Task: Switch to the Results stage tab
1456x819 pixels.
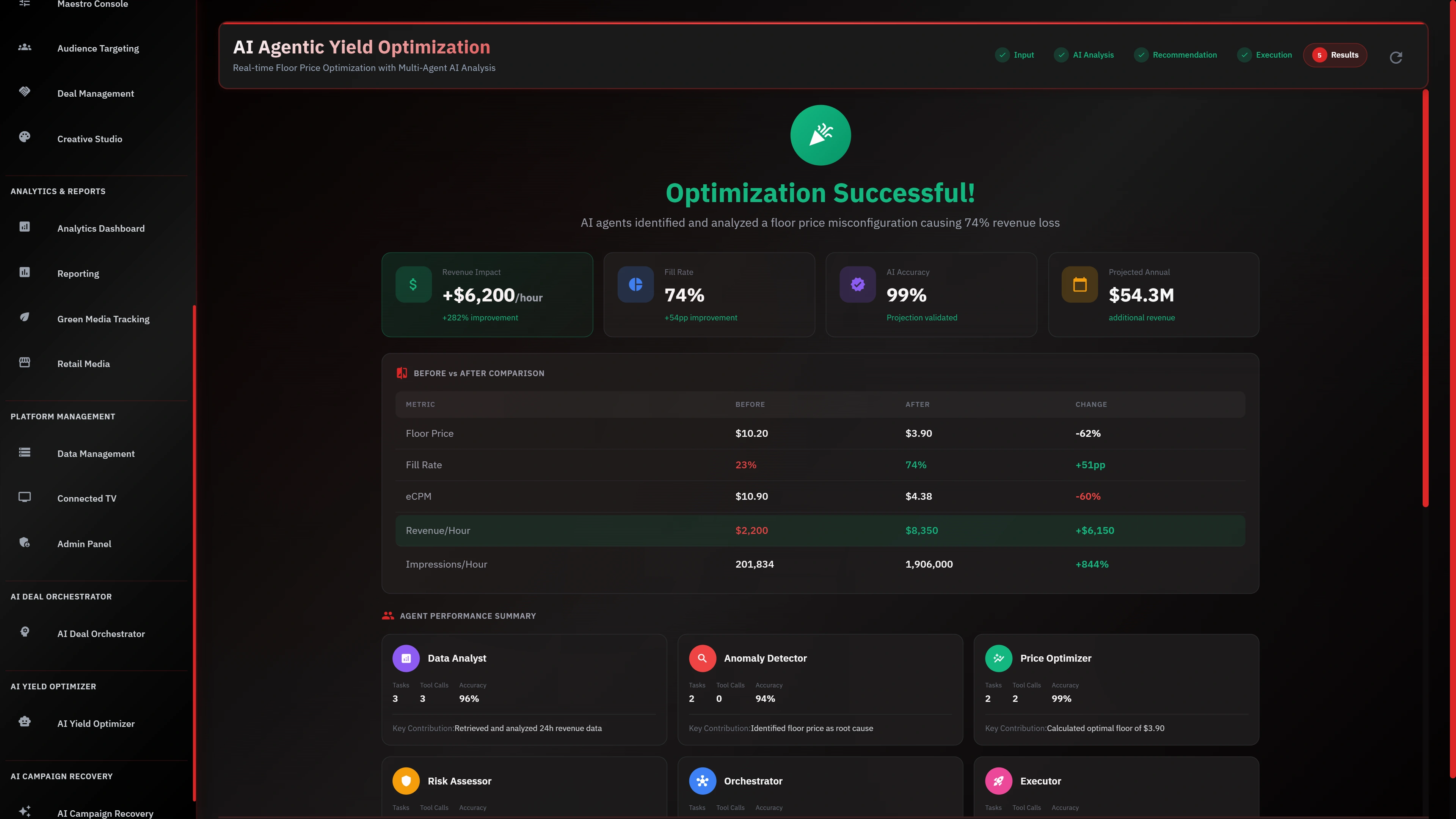Action: click(x=1335, y=55)
